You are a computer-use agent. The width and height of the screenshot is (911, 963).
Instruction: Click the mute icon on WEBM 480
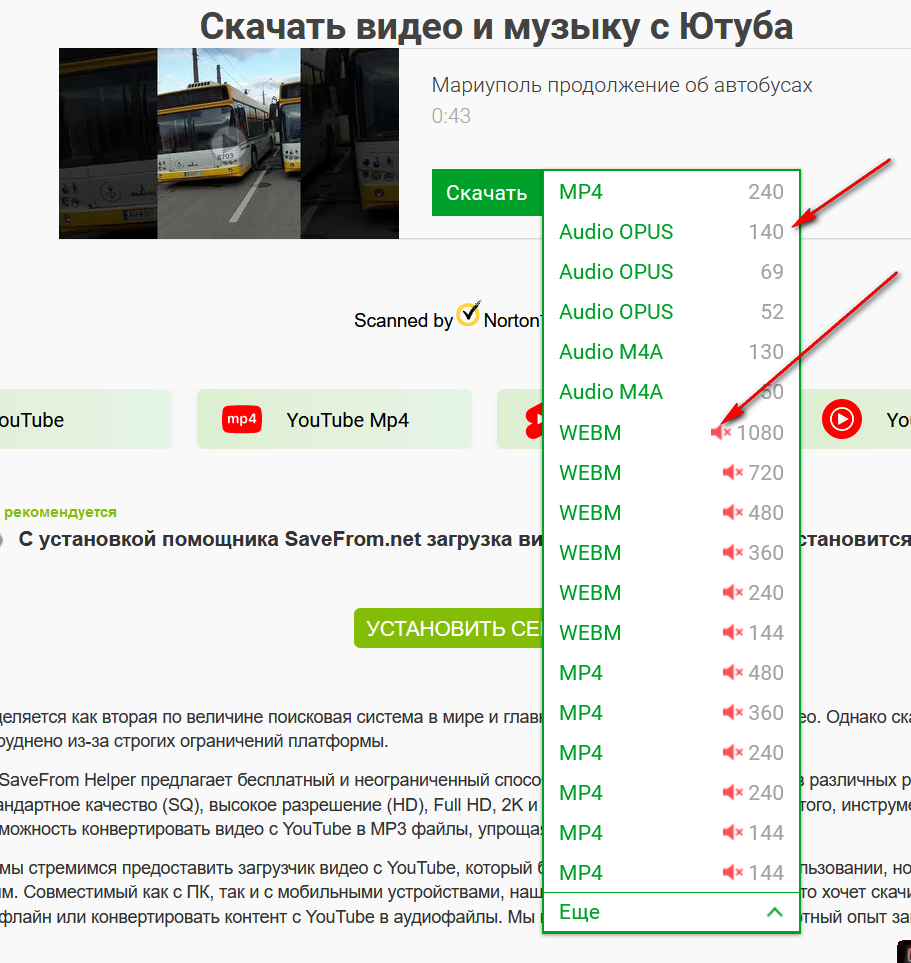pos(733,512)
